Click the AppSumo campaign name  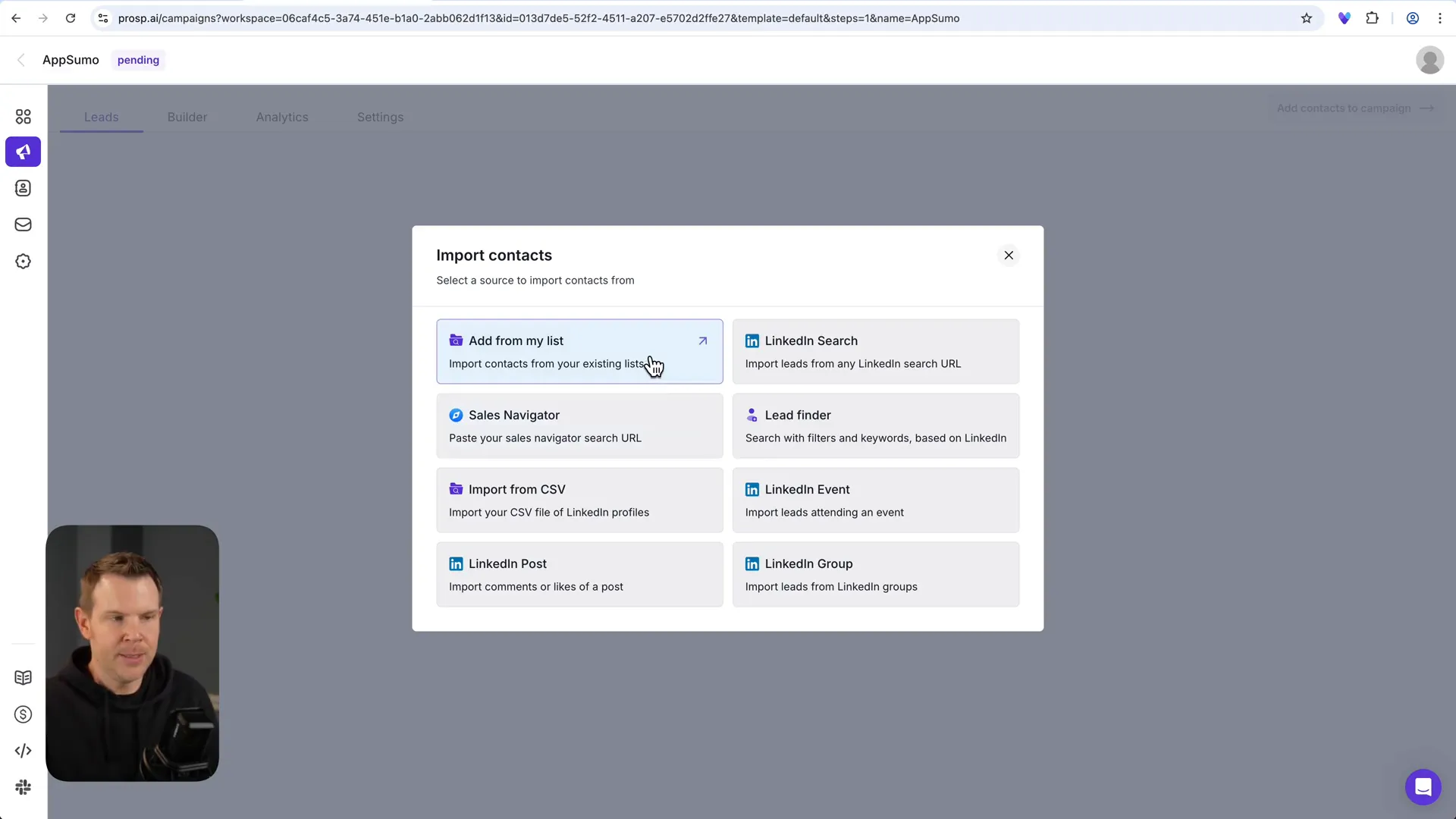point(71,60)
